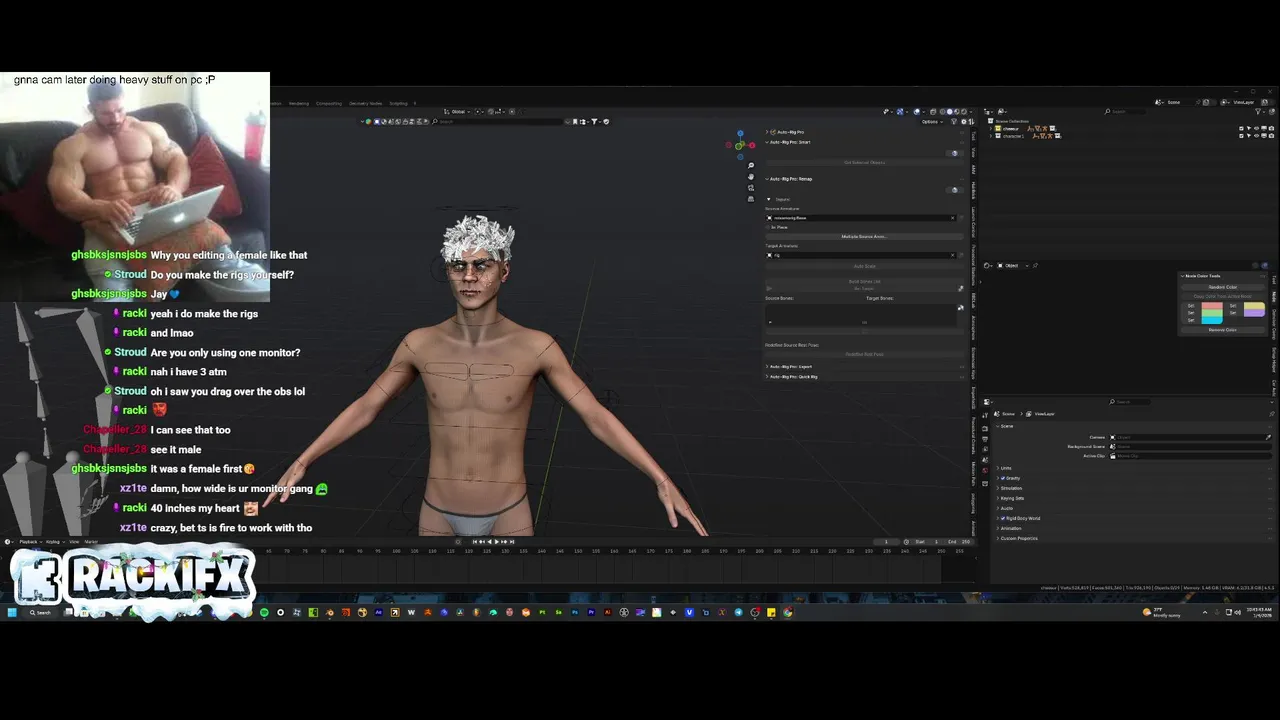Select the yellow node color swatch
This screenshot has height=720, width=1280.
pos(1254,305)
